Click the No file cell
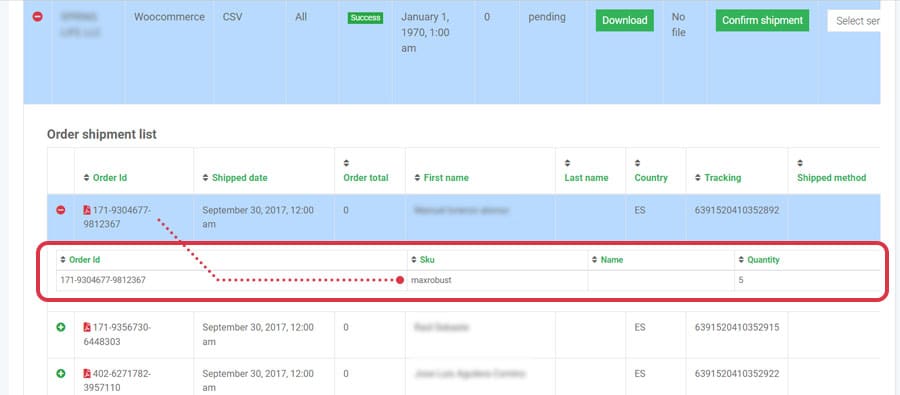Viewport: 900px width, 395px height. (x=678, y=25)
